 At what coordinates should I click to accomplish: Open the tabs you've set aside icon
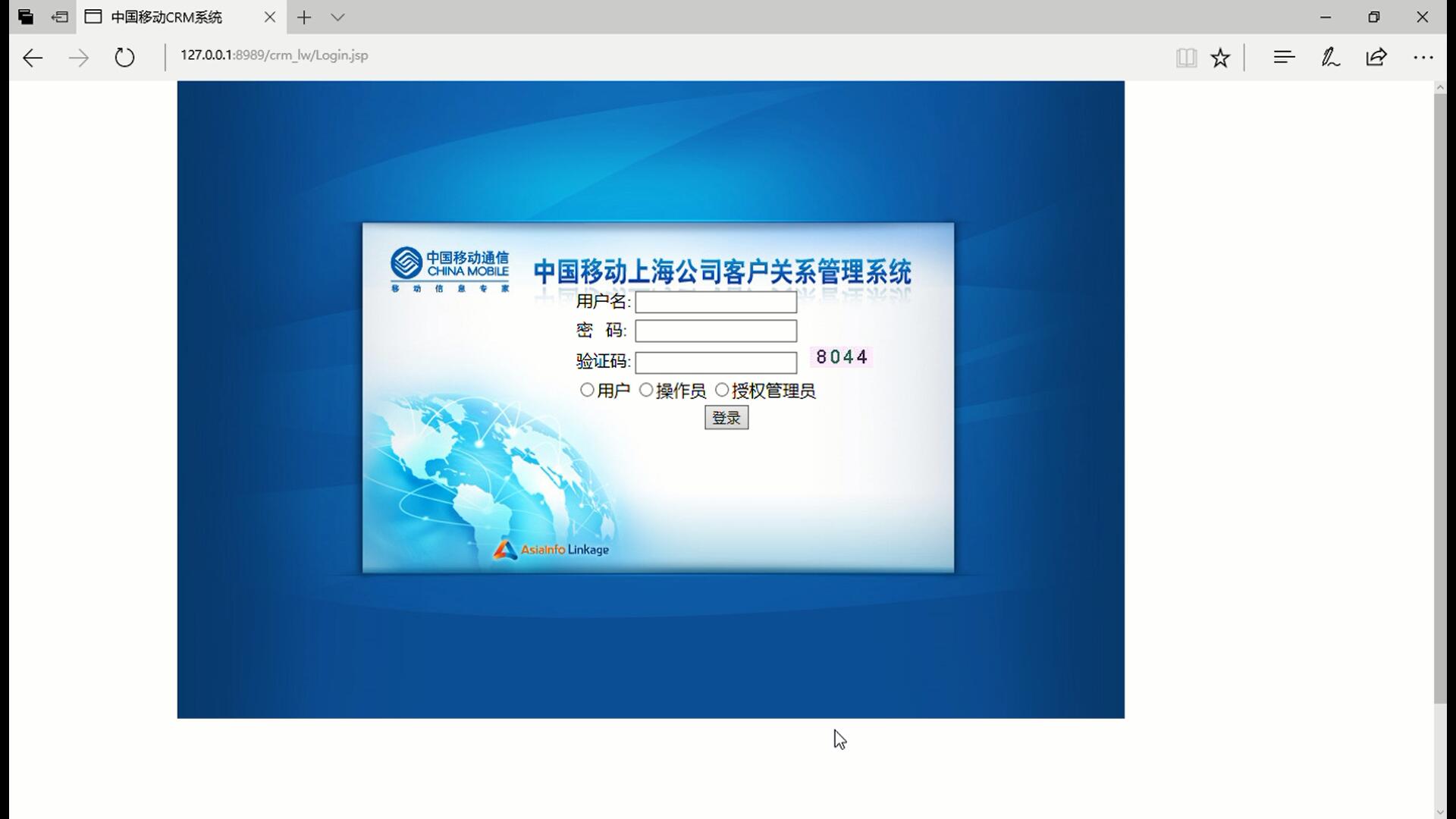coord(26,17)
